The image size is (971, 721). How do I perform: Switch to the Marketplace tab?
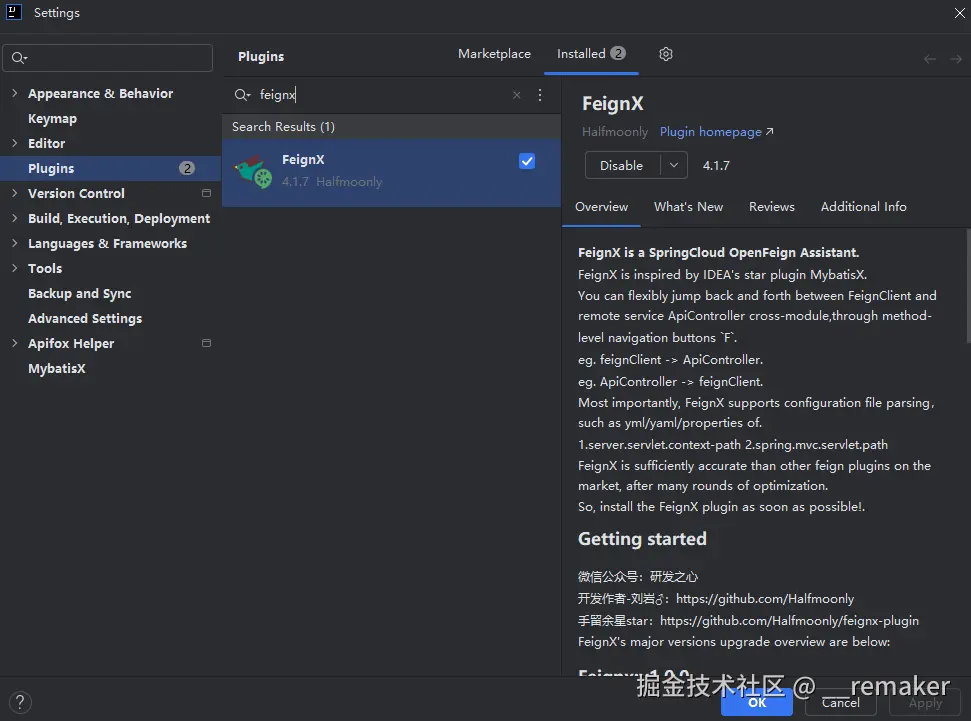(x=494, y=54)
